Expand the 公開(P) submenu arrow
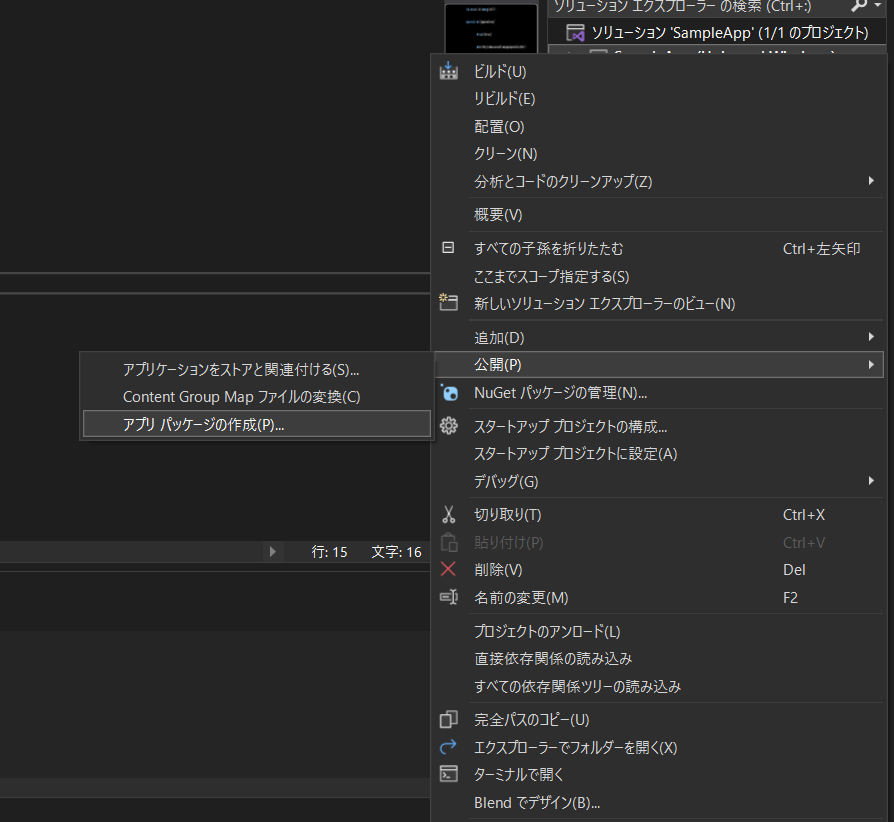 coord(871,364)
